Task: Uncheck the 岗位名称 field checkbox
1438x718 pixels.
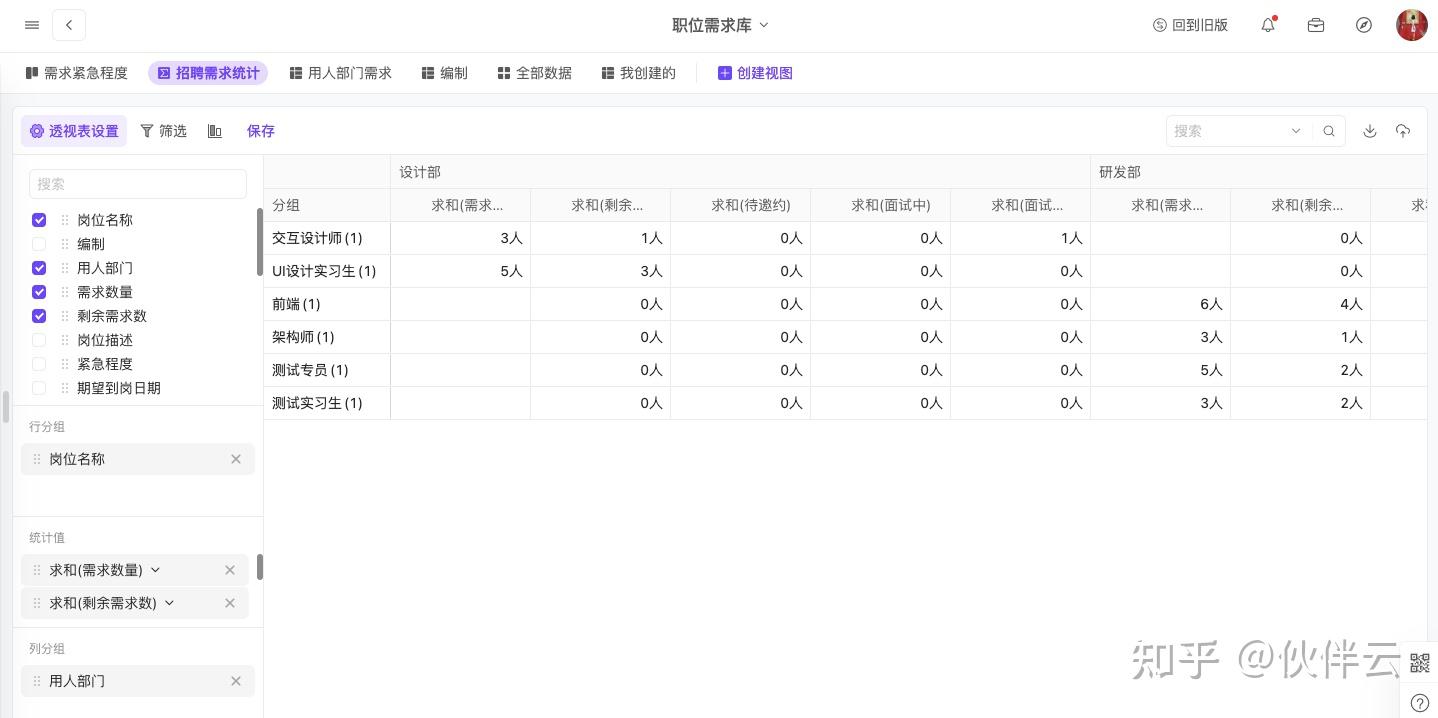Action: 39,220
